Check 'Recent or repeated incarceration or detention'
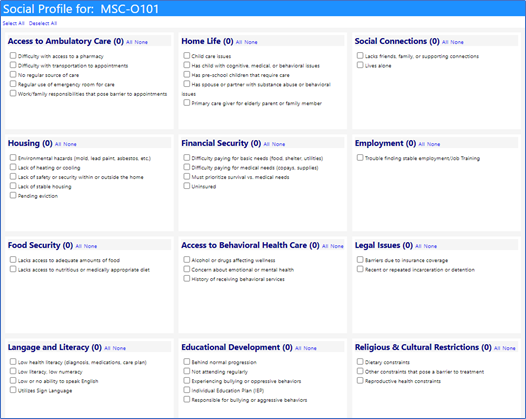This screenshot has width=526, height=419. pos(360,269)
